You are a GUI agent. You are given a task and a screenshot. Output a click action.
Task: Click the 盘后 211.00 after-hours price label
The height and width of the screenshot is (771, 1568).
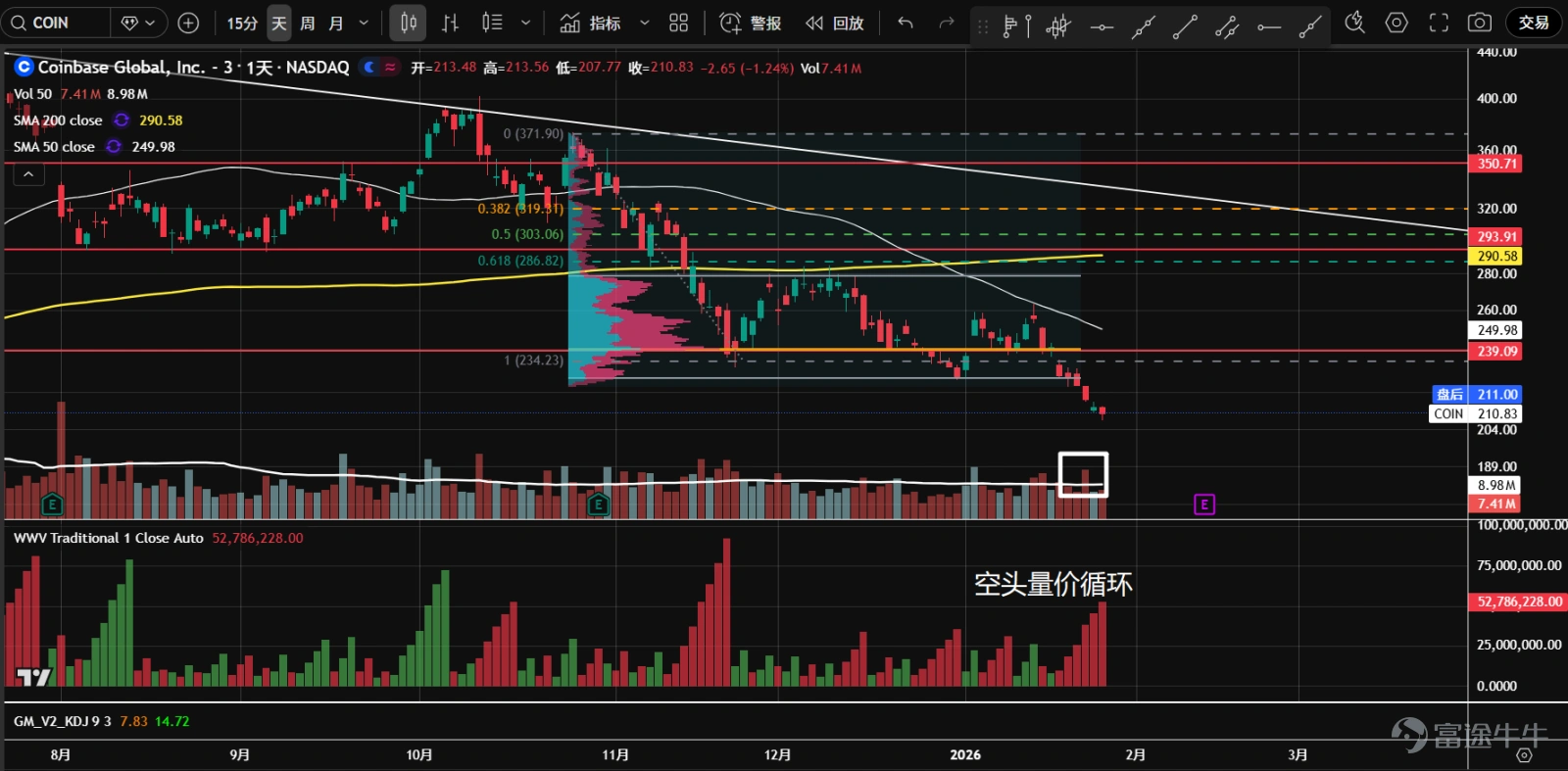coord(1476,394)
